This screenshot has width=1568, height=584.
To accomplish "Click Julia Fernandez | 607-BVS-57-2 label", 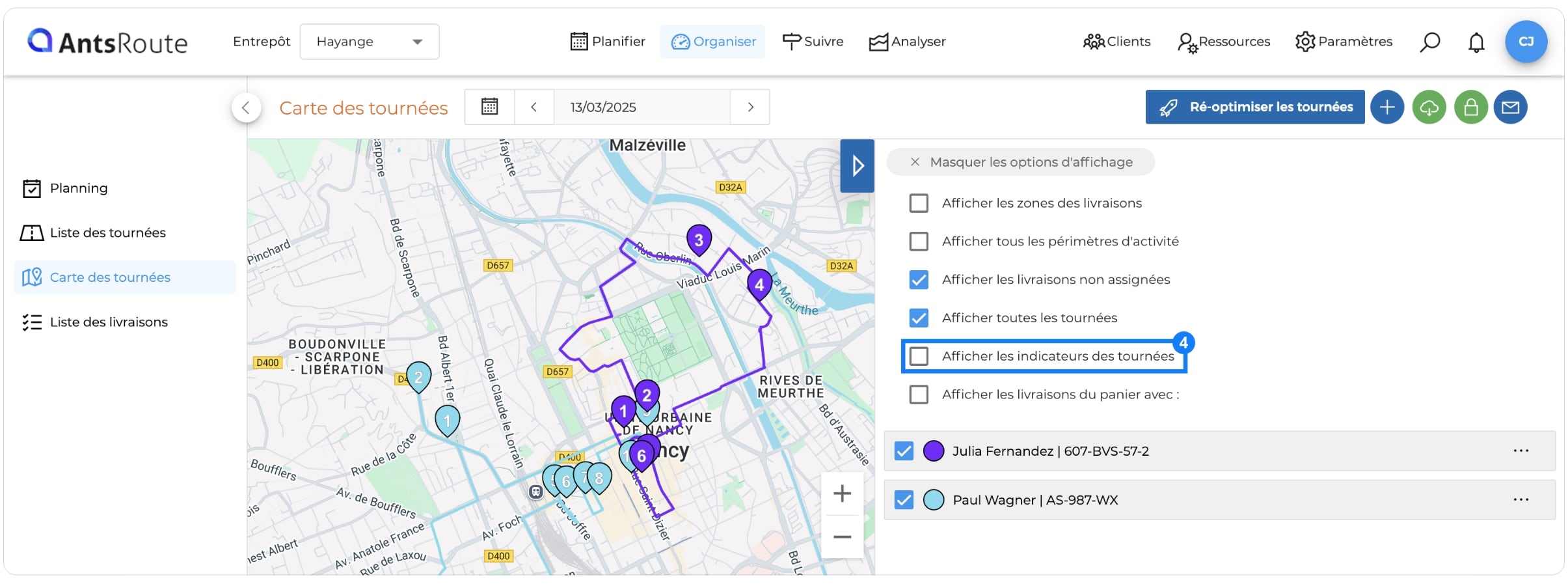I will (x=1051, y=451).
